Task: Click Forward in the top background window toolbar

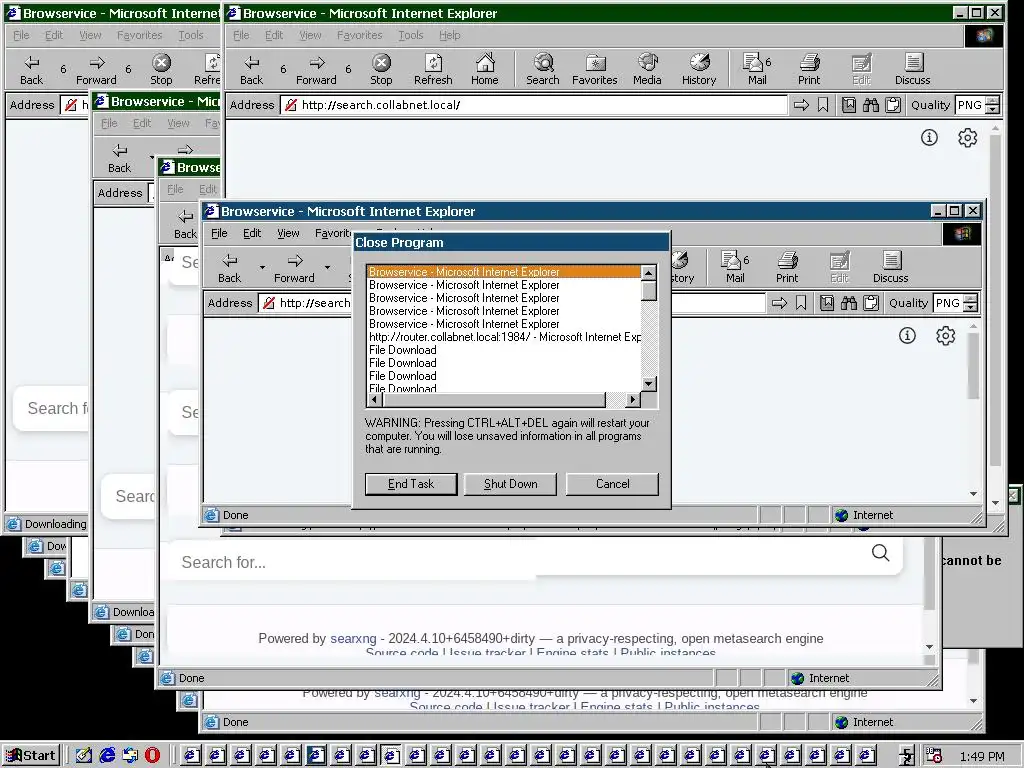Action: 316,69
